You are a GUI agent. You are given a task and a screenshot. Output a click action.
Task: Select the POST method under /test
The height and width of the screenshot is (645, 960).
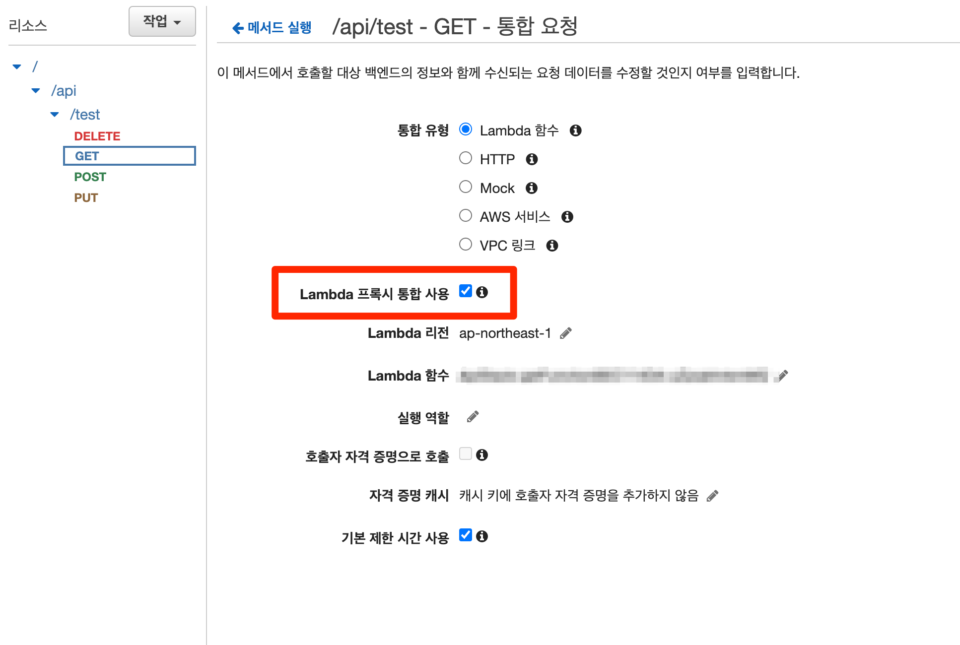tap(90, 177)
